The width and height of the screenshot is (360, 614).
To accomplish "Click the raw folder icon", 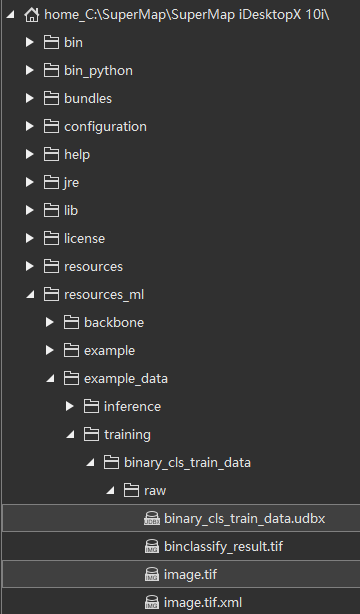I will 131,491.
